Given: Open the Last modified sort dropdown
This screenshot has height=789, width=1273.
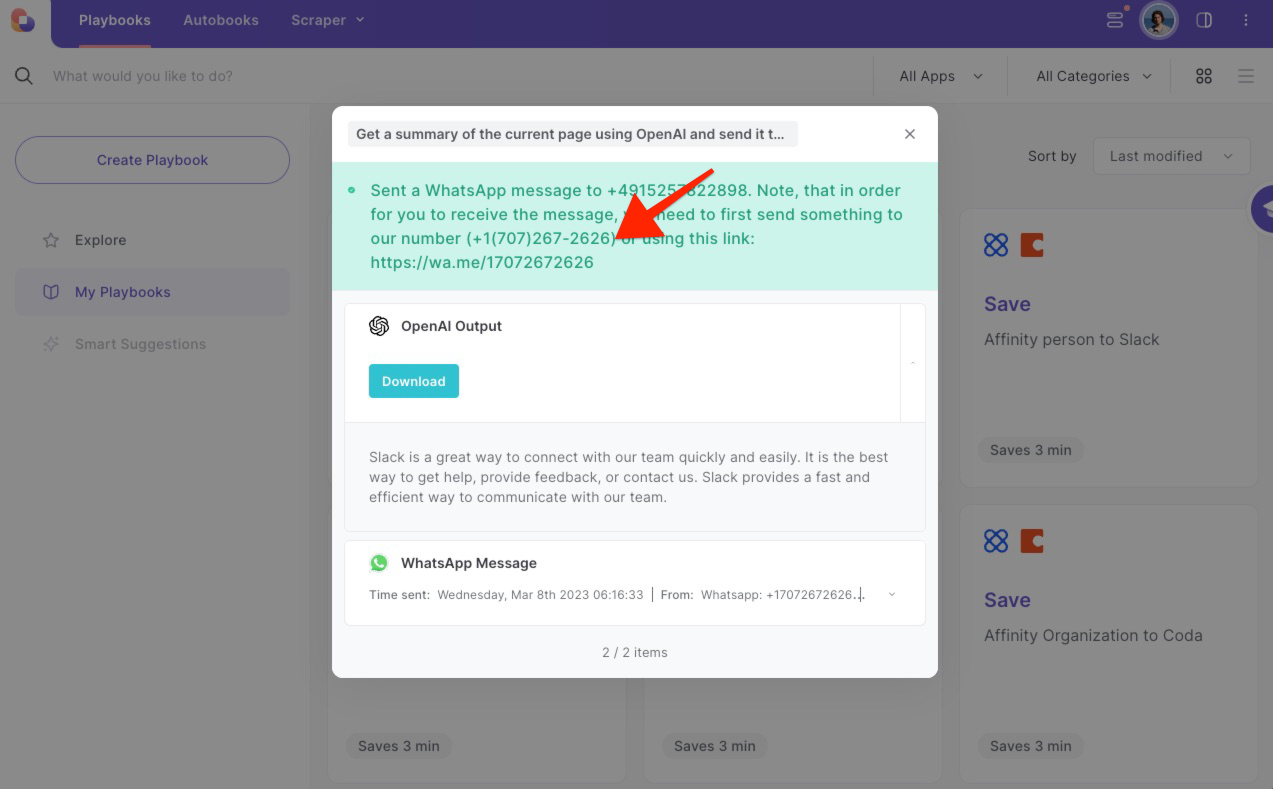Looking at the screenshot, I should (1170, 156).
